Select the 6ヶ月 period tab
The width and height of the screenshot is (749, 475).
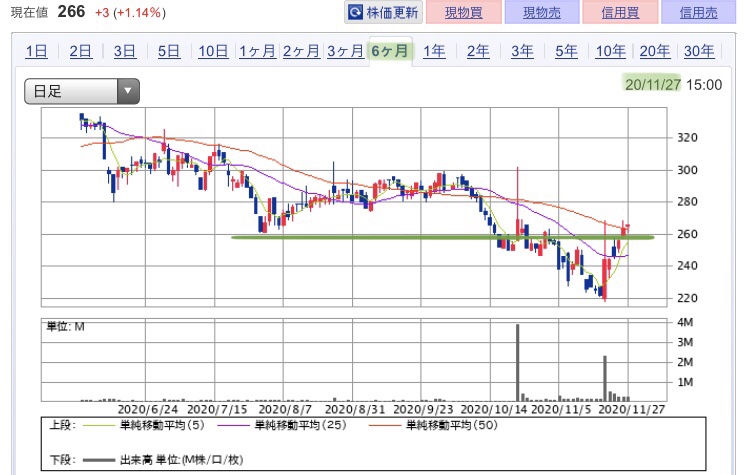[390, 51]
